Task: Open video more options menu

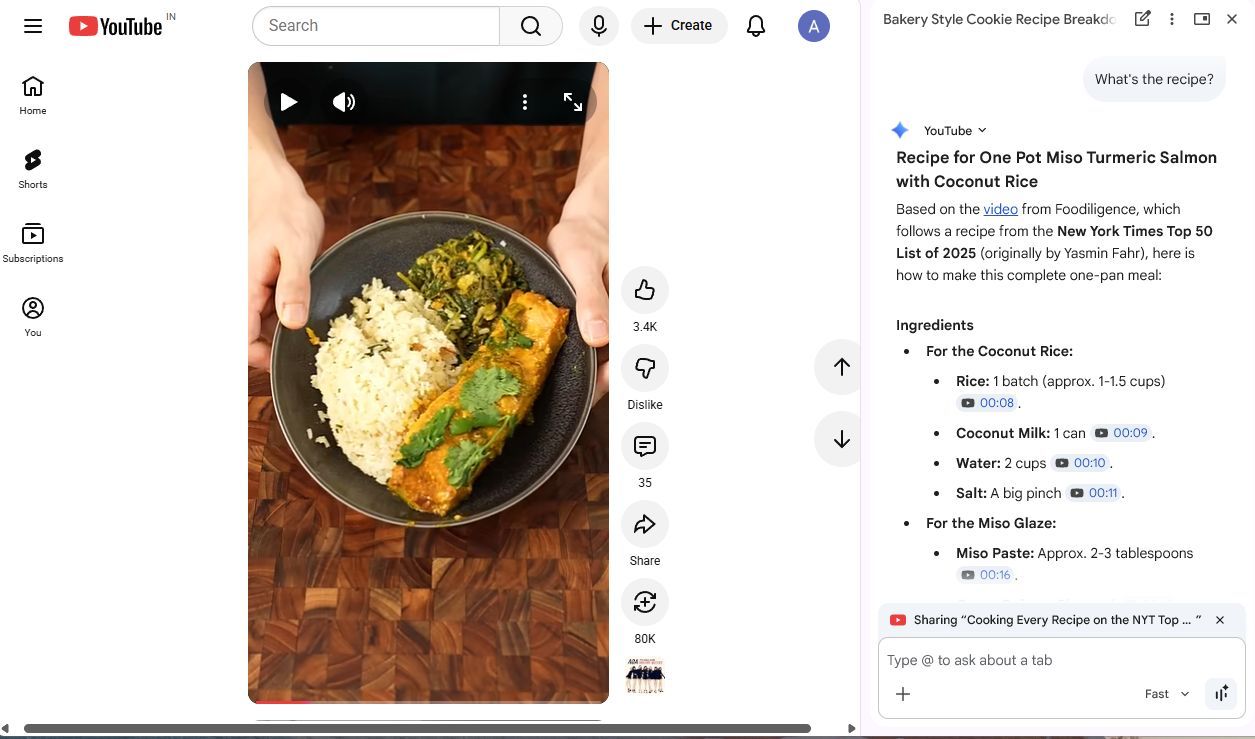Action: point(525,102)
